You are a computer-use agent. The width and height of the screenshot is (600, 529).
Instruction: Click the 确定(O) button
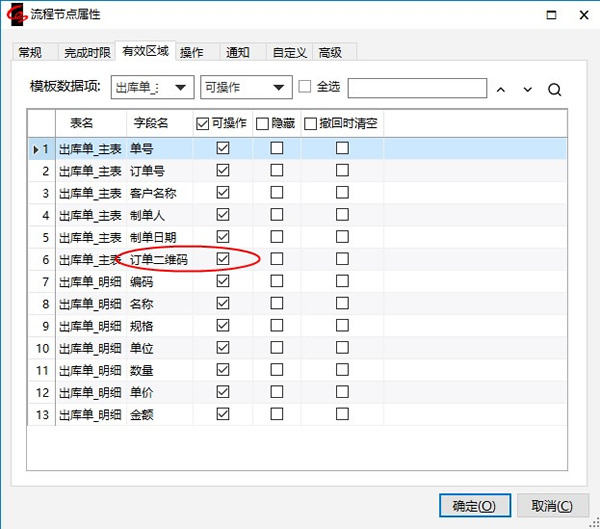click(474, 506)
